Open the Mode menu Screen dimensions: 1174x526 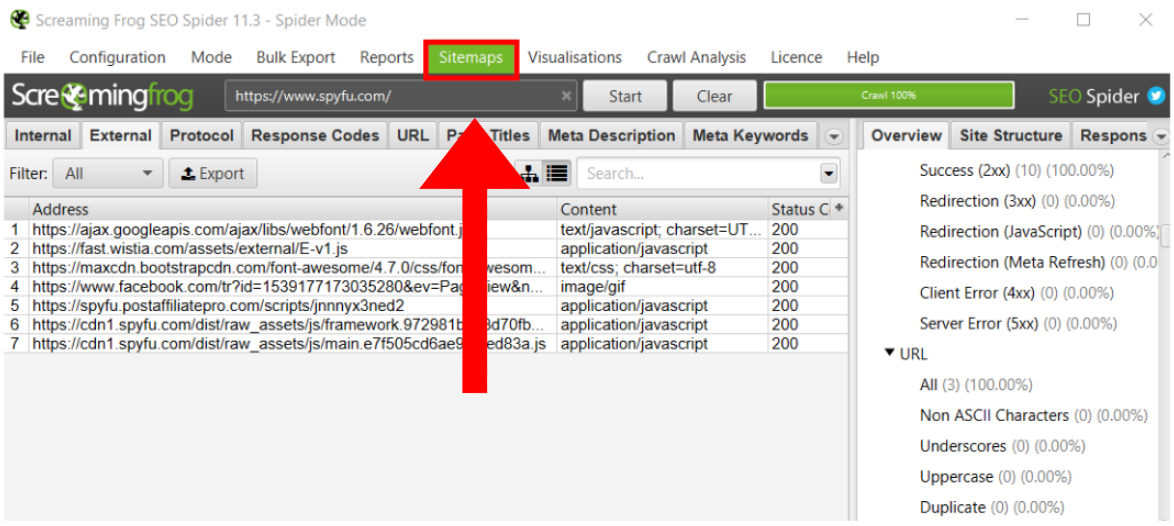(x=211, y=58)
